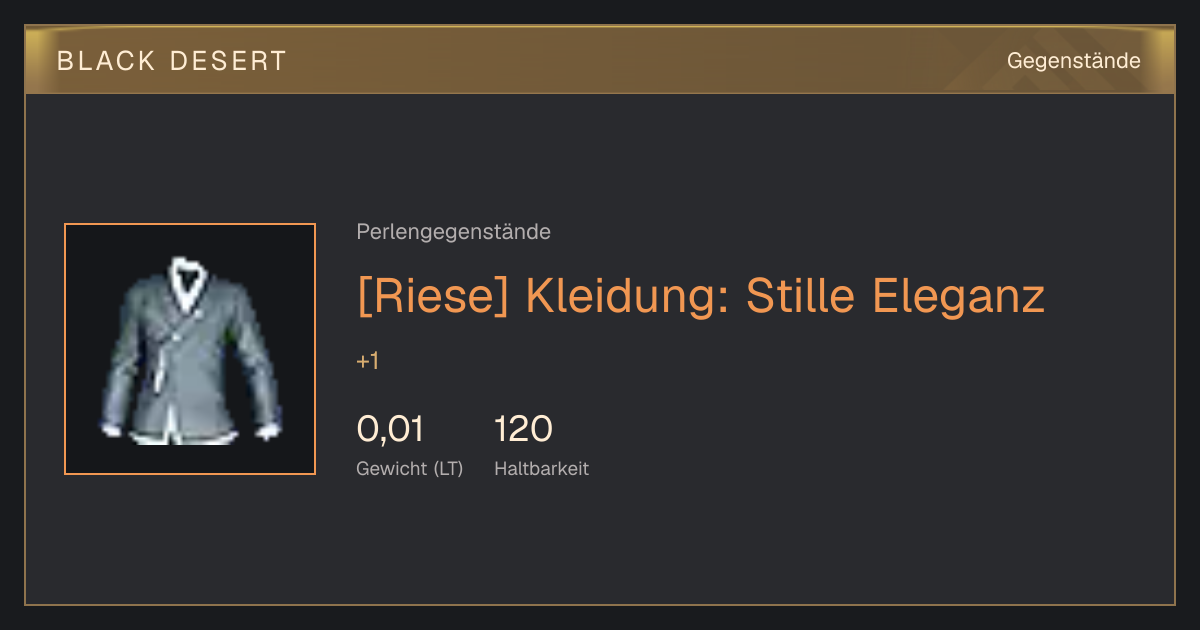Click the BLACK DESERT logo text
Image resolution: width=1200 pixels, height=630 pixels.
172,61
